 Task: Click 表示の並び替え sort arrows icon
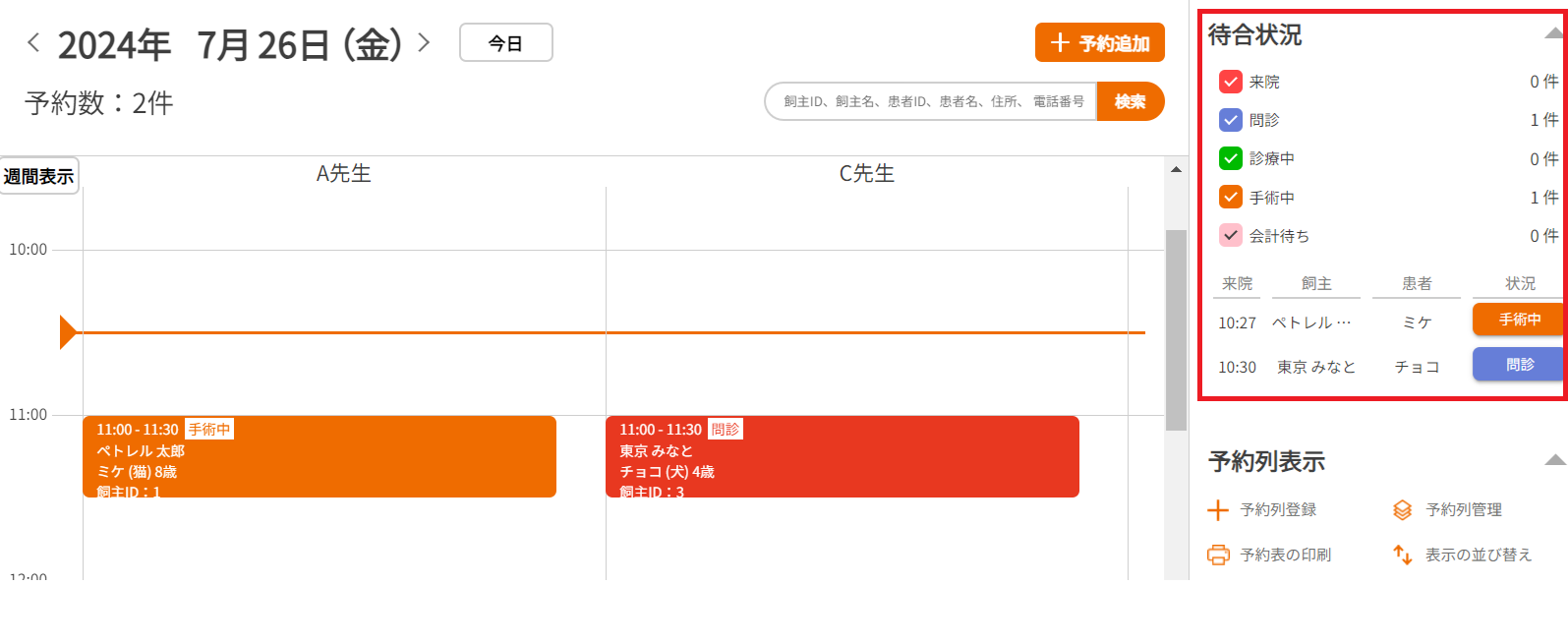1403,555
